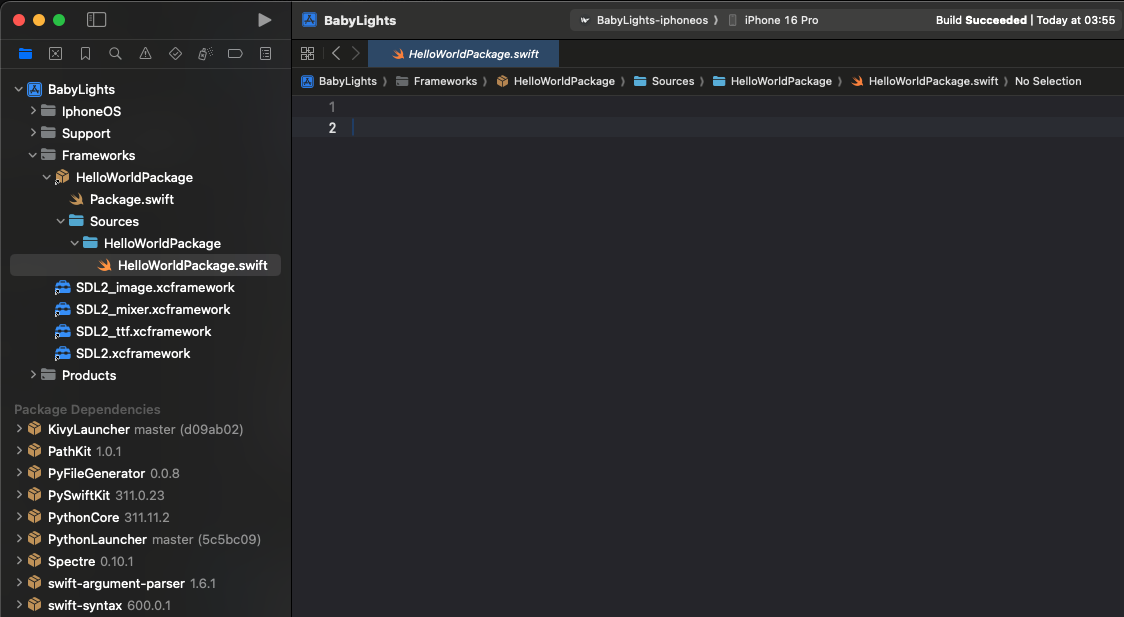Select the PythonCore 311.11.2 row
Image resolution: width=1124 pixels, height=617 pixels.
[146, 517]
